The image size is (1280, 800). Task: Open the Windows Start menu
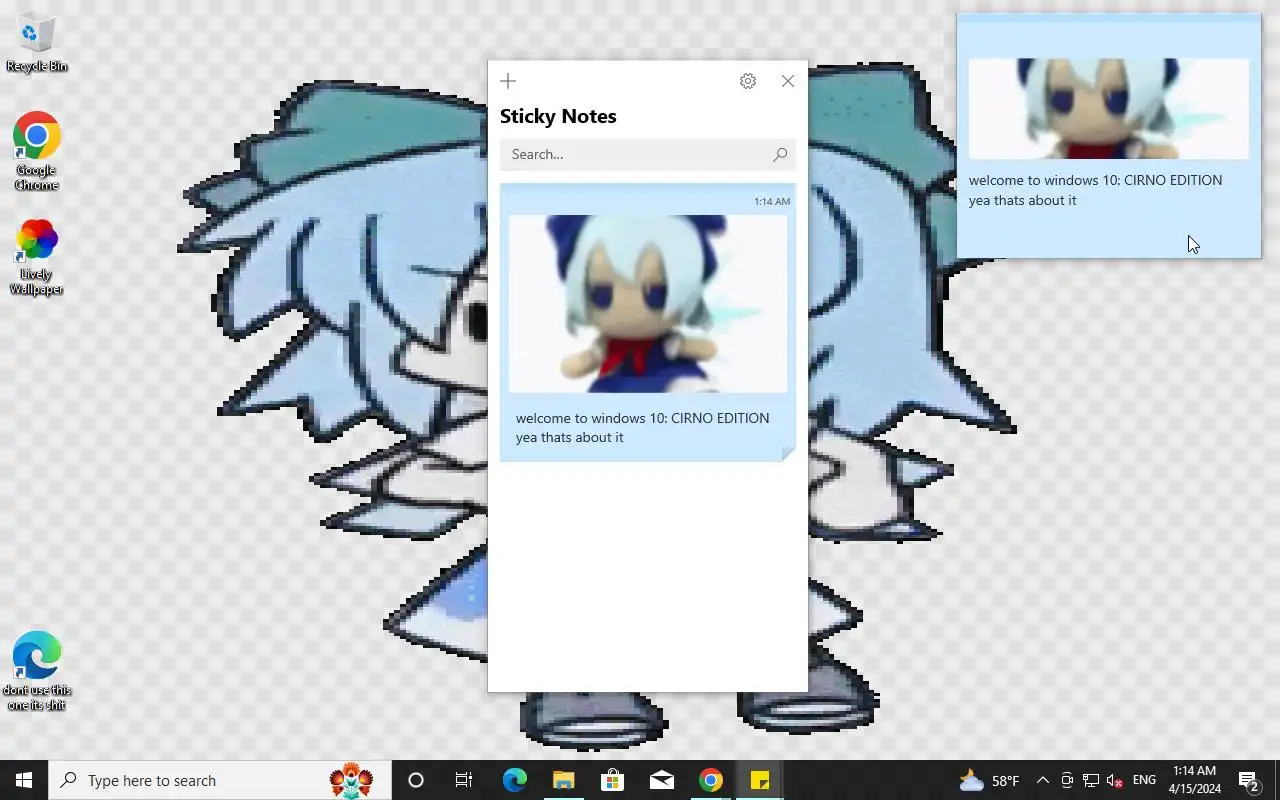(24, 780)
